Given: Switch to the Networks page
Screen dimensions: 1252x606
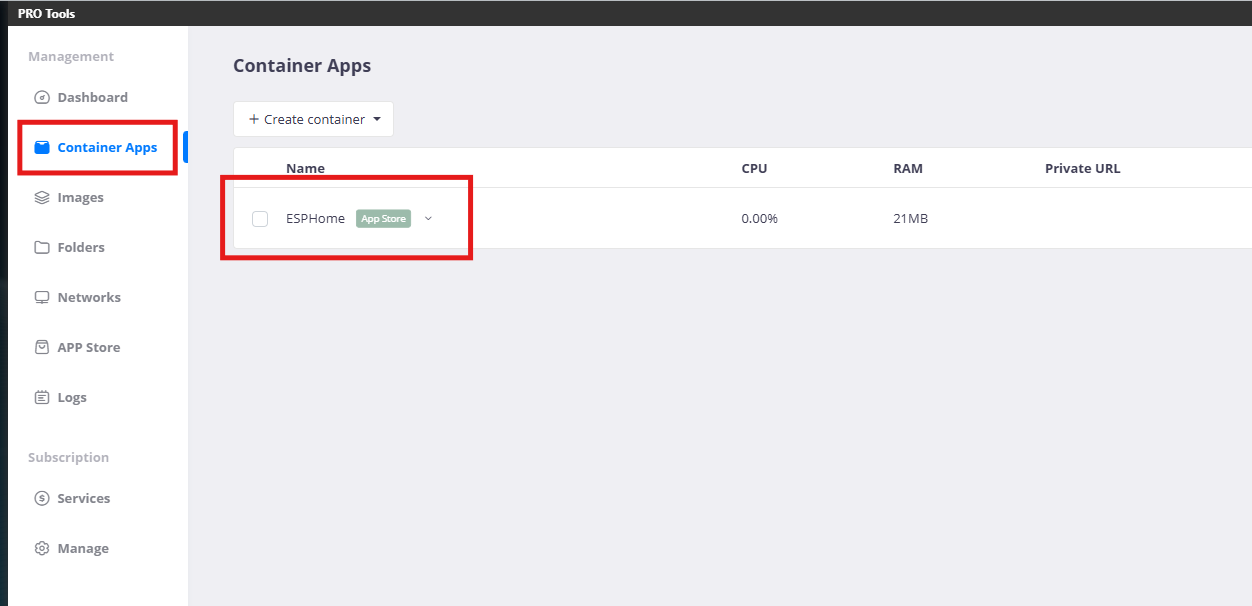Looking at the screenshot, I should (x=89, y=297).
